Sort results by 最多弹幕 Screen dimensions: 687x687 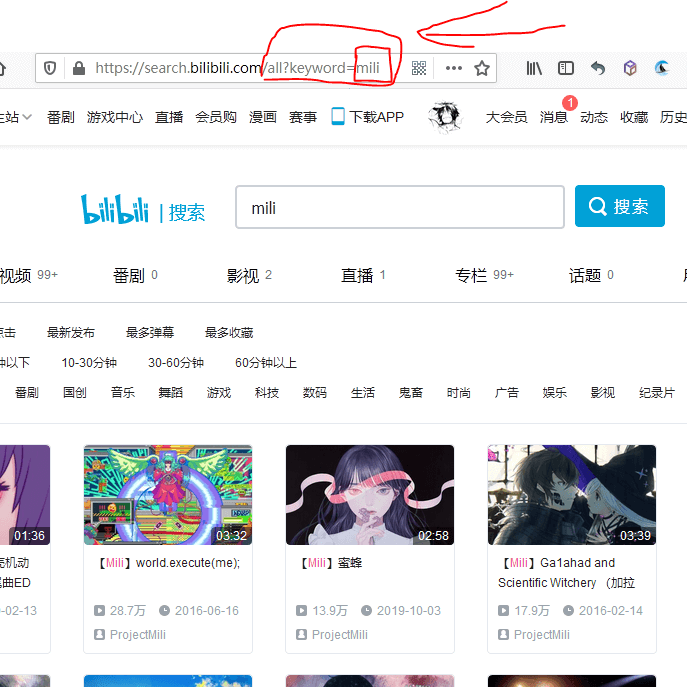pyautogui.click(x=150, y=333)
